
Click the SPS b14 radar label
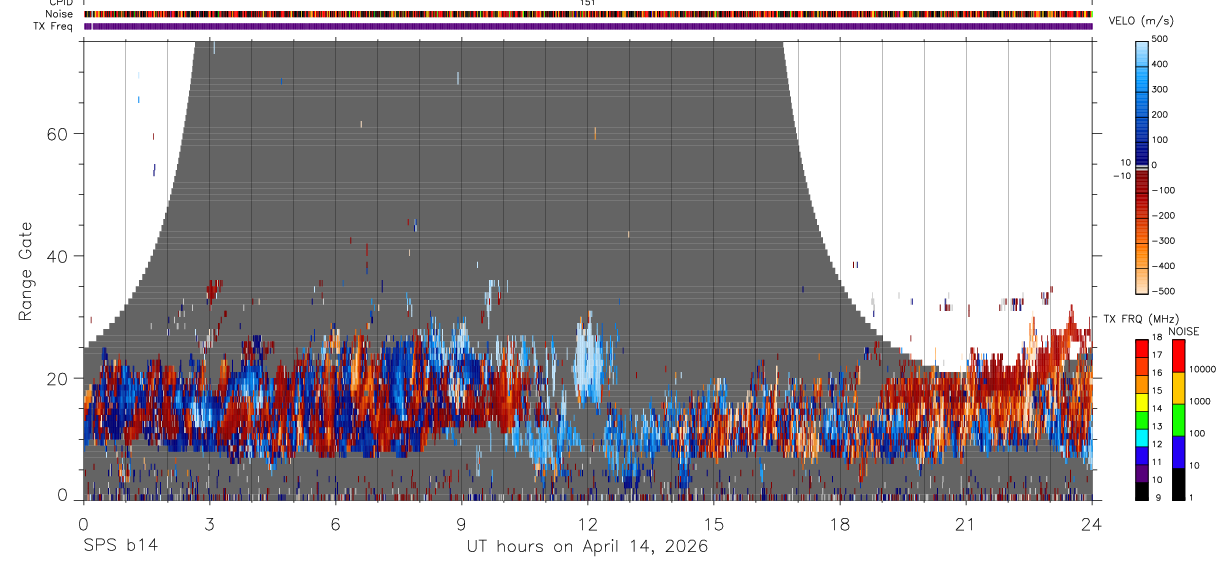coord(120,546)
